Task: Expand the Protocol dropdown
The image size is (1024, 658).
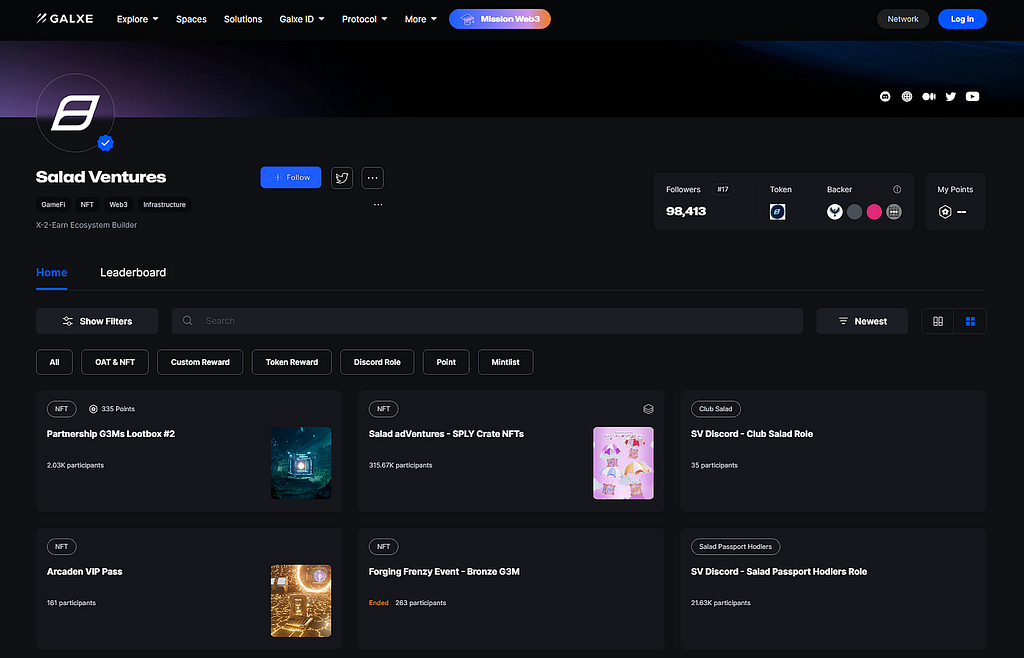Action: tap(364, 19)
